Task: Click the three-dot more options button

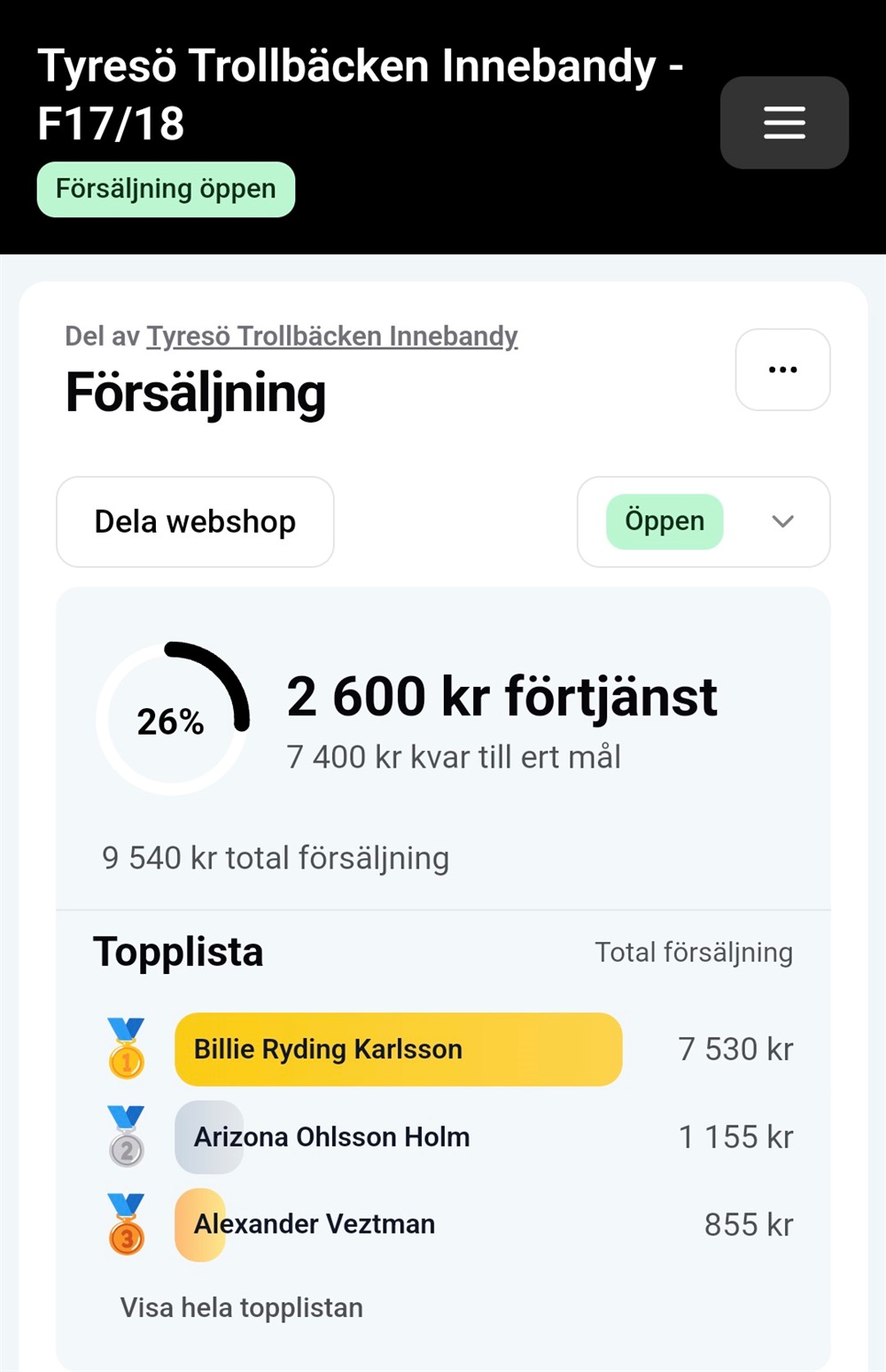Action: click(x=782, y=370)
